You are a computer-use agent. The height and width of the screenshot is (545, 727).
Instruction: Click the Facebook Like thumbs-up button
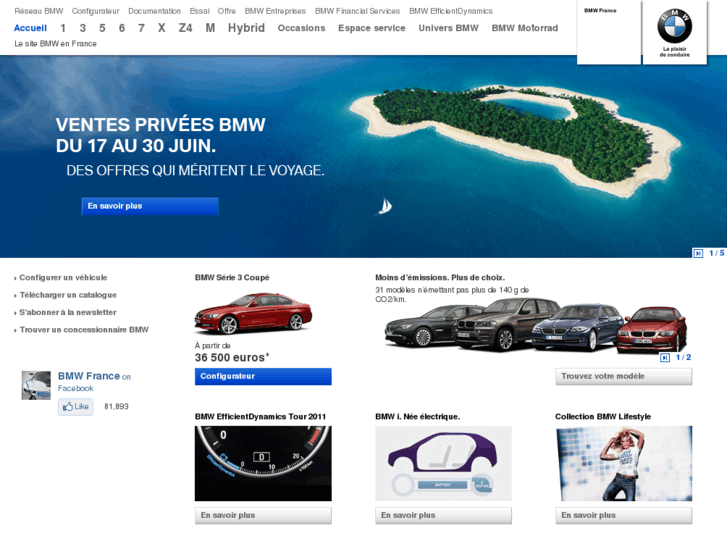point(76,407)
